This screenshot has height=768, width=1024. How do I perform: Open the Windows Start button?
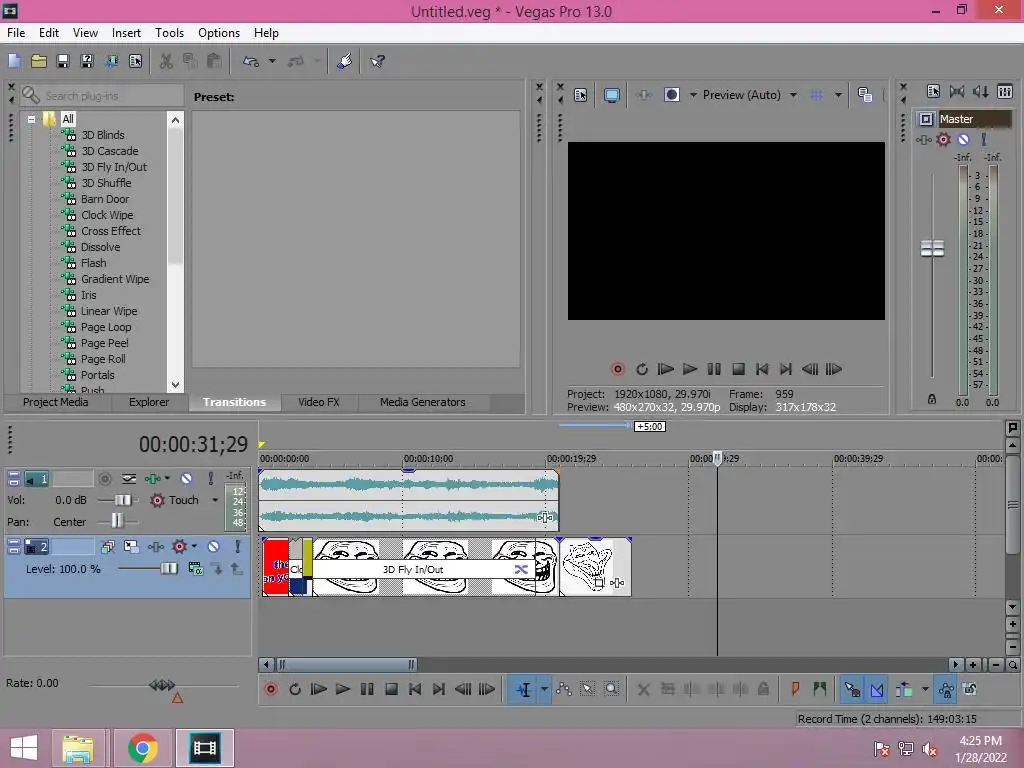coord(24,748)
